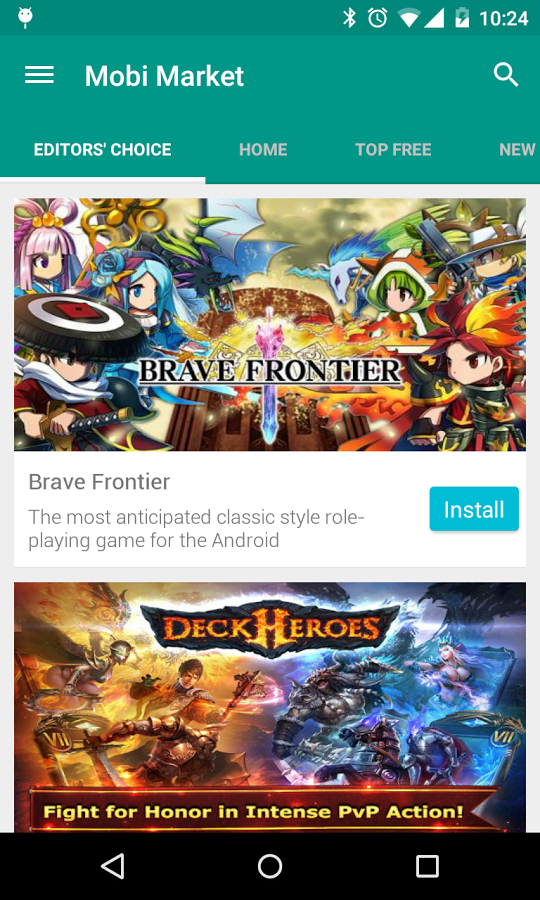Open recent apps with the square button

[428, 866]
